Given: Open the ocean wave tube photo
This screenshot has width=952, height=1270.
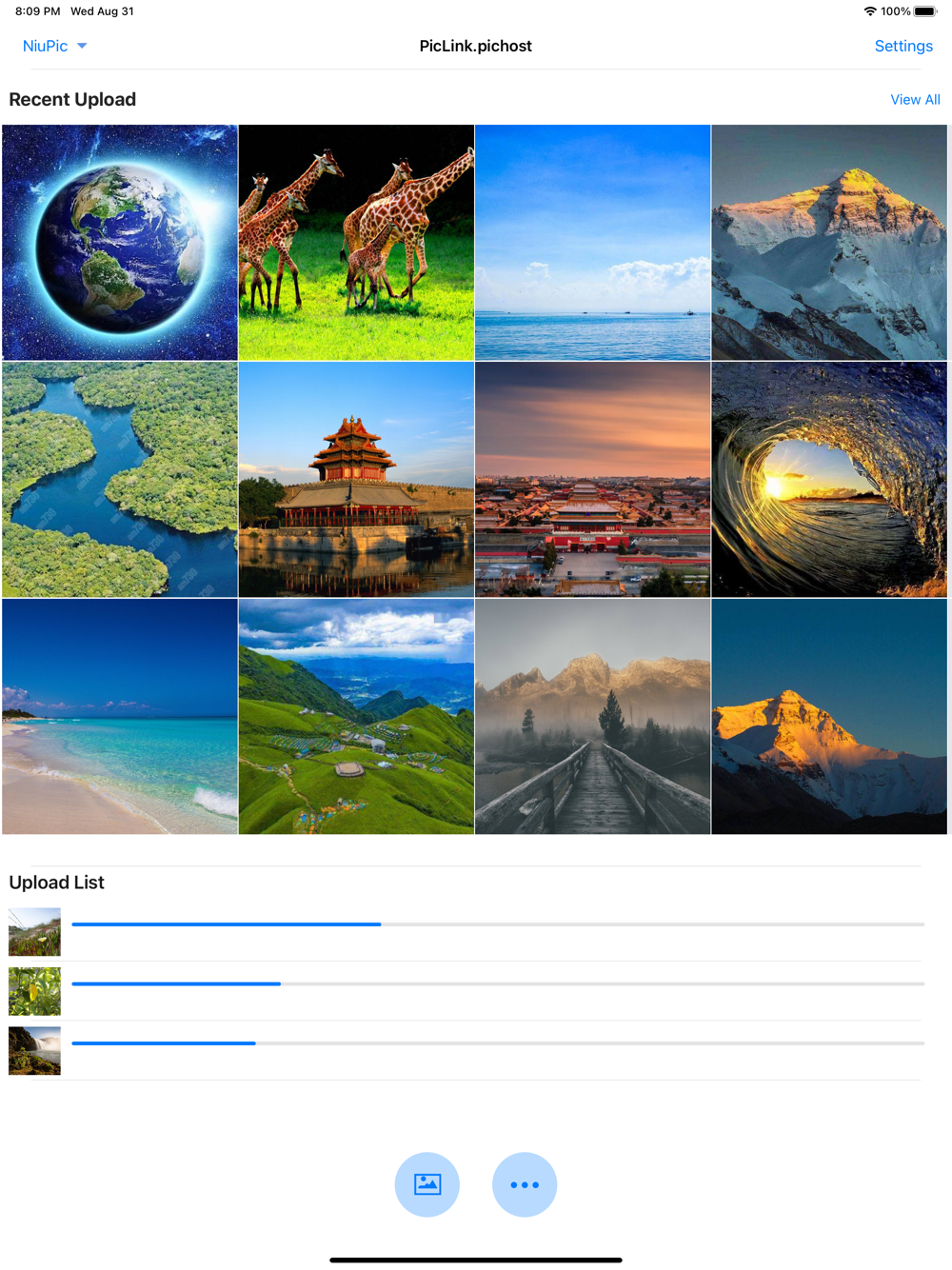Looking at the screenshot, I should [829, 480].
